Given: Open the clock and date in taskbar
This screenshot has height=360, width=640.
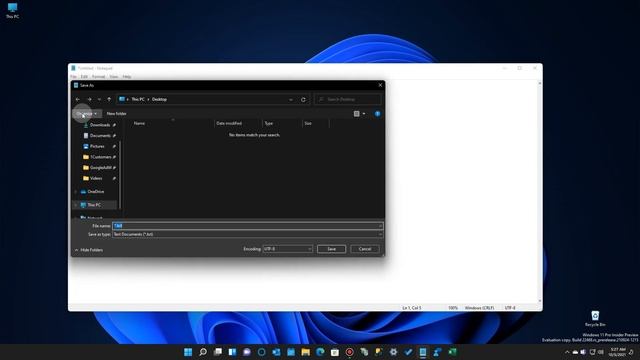Looking at the screenshot, I should pos(618,352).
